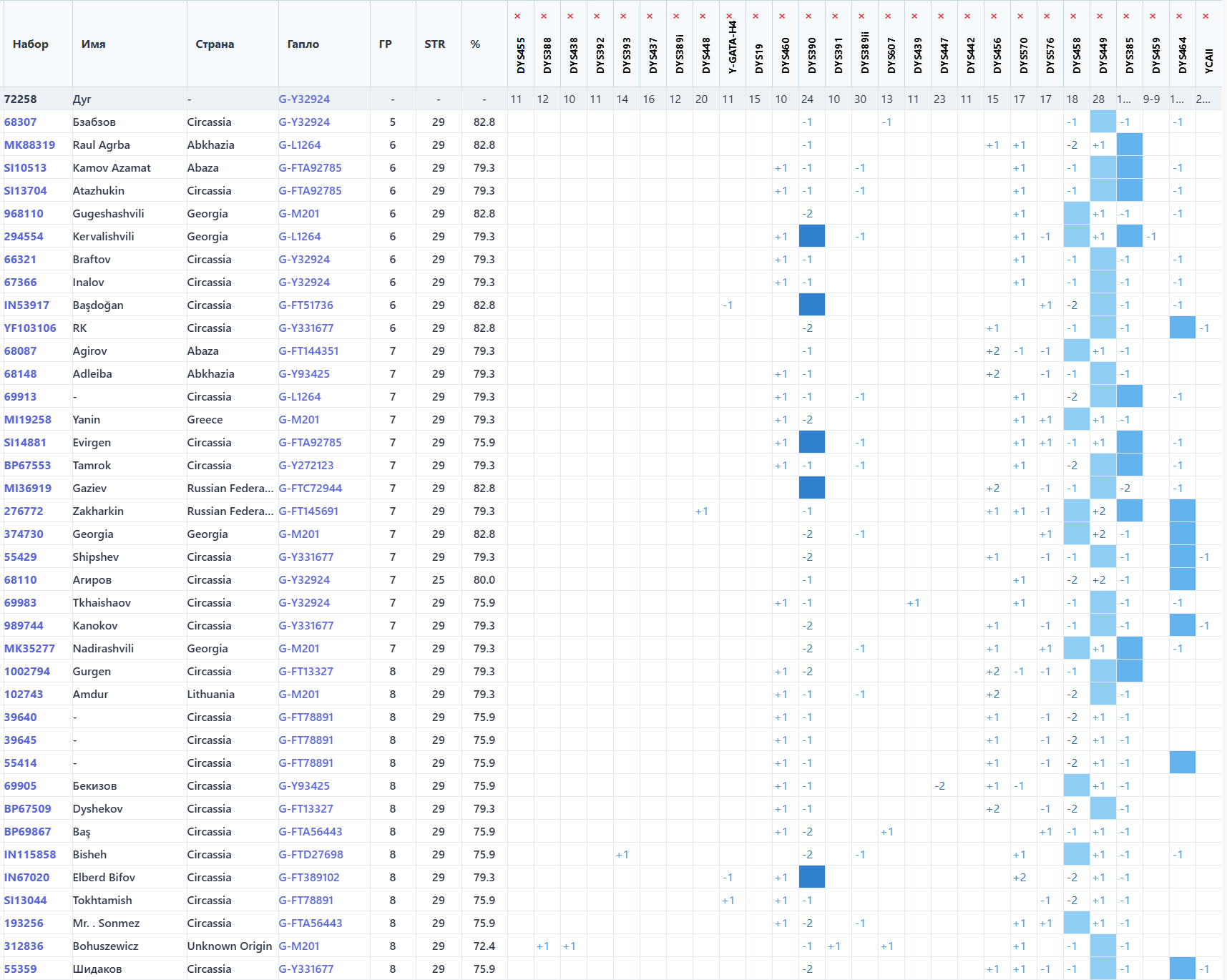Click the G-FT389102 haplogroup link
1227x980 pixels.
(x=308, y=878)
